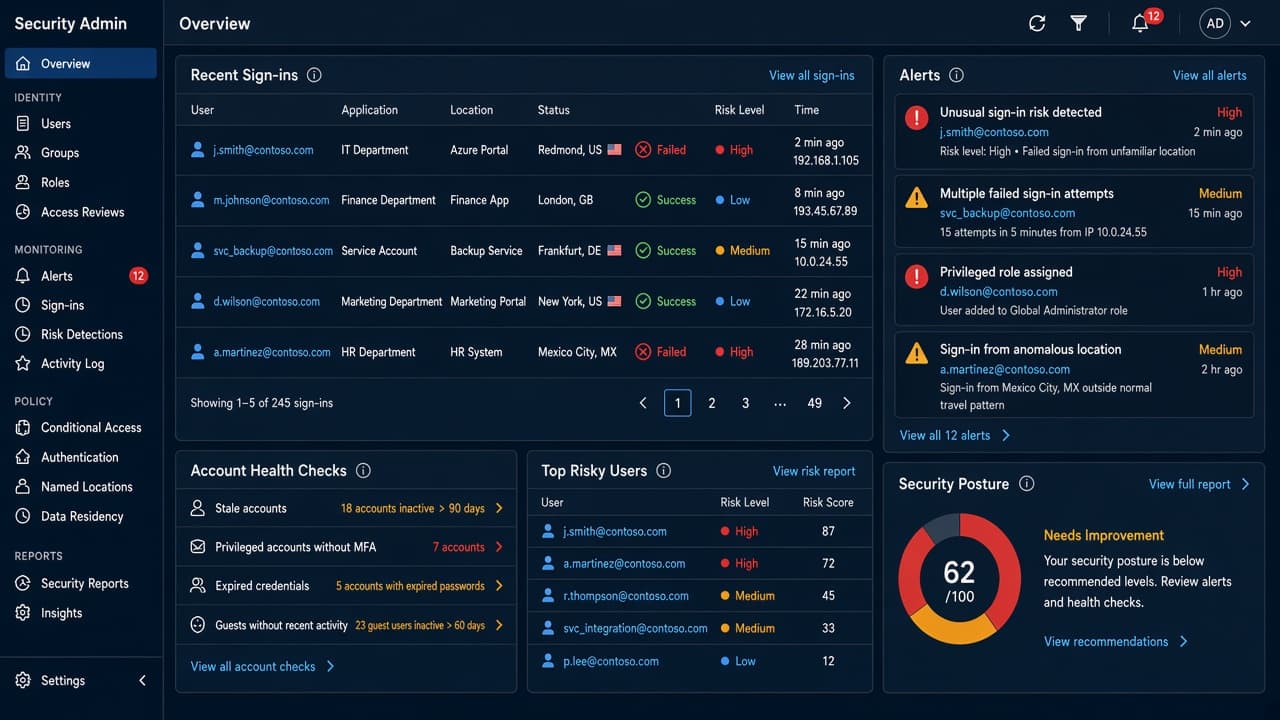Image resolution: width=1280 pixels, height=720 pixels.
Task: Click the security posture score donut chart
Action: (x=959, y=578)
